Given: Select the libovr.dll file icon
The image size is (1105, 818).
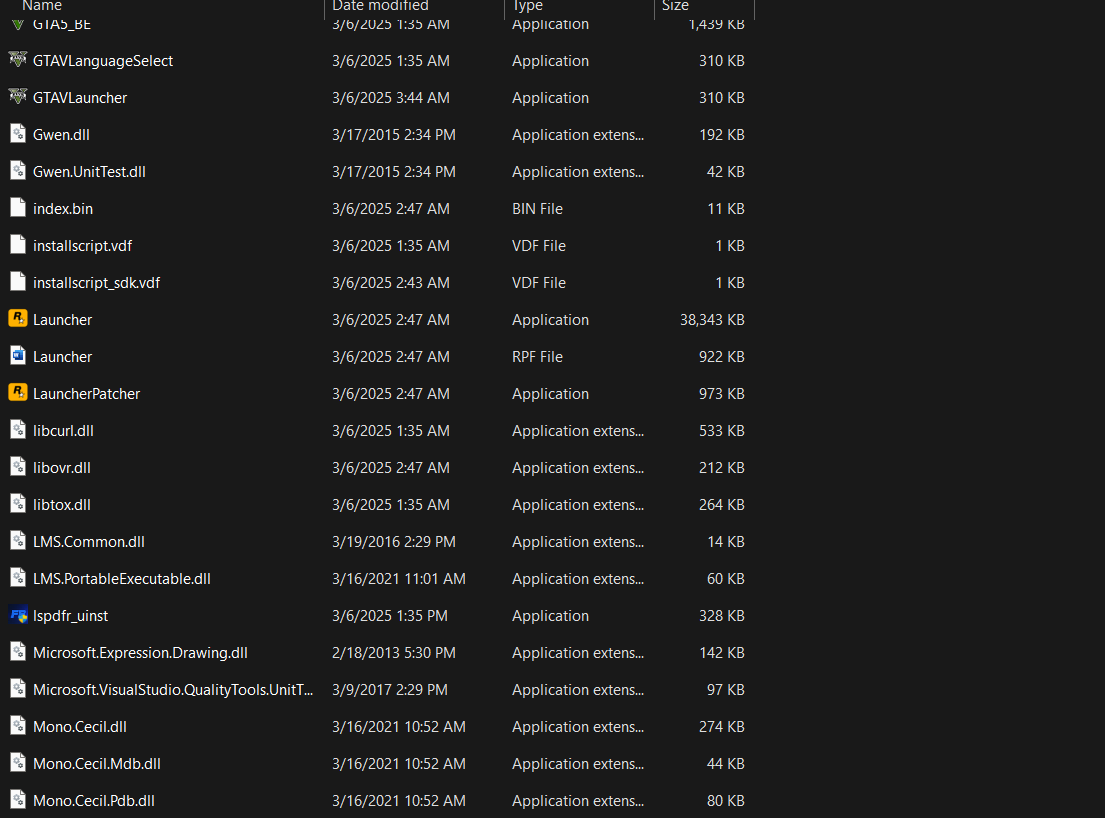Looking at the screenshot, I should pos(18,466).
